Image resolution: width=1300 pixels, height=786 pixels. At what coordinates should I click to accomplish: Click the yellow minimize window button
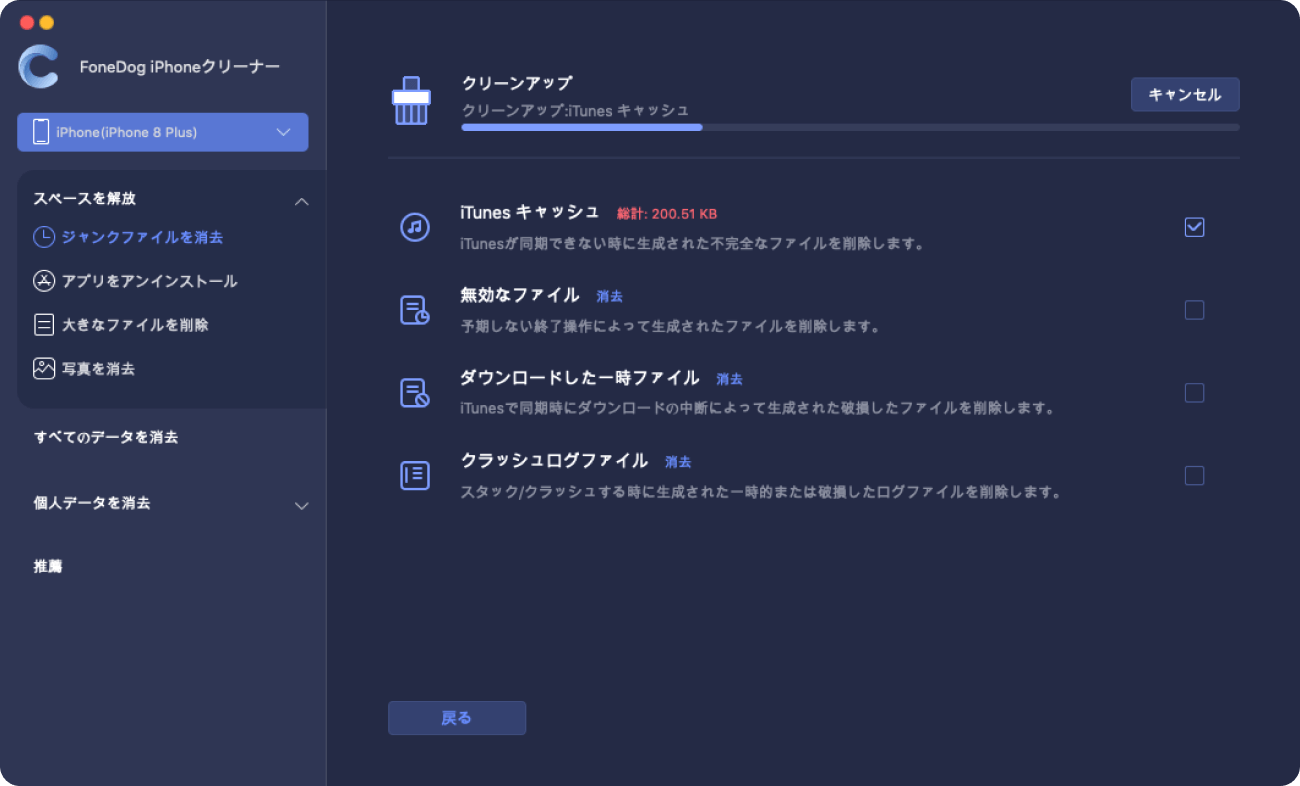[47, 22]
